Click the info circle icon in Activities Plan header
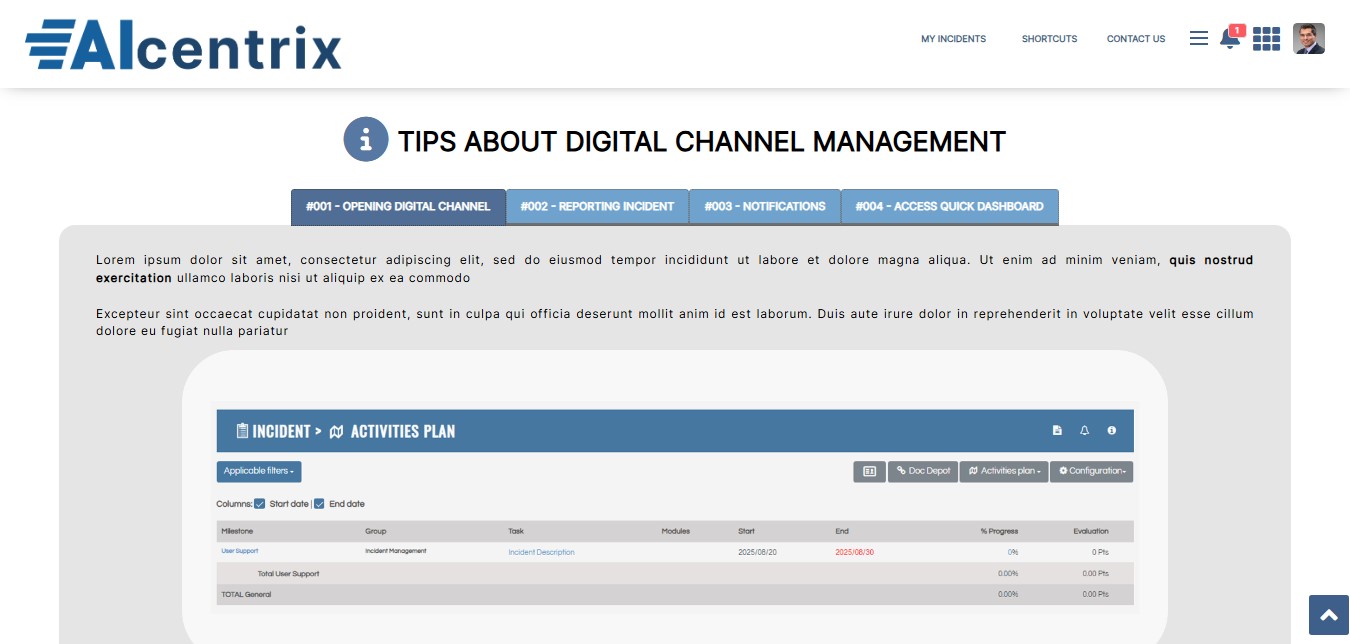The height and width of the screenshot is (644, 1350). [1111, 431]
